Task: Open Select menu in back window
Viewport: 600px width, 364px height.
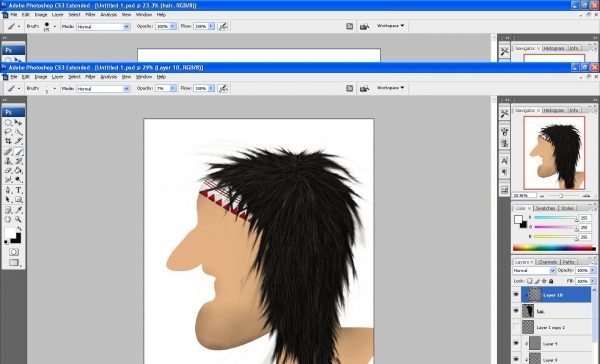Action: pyautogui.click(x=74, y=15)
